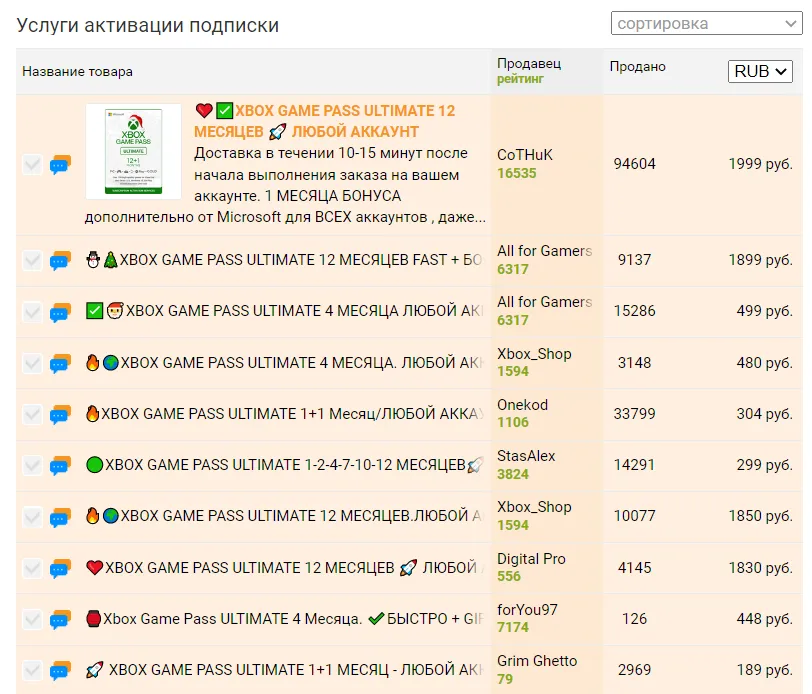The height and width of the screenshot is (694, 812).
Task: Click chat icon in Grim Ghetto row
Action: pyautogui.click(x=60, y=670)
